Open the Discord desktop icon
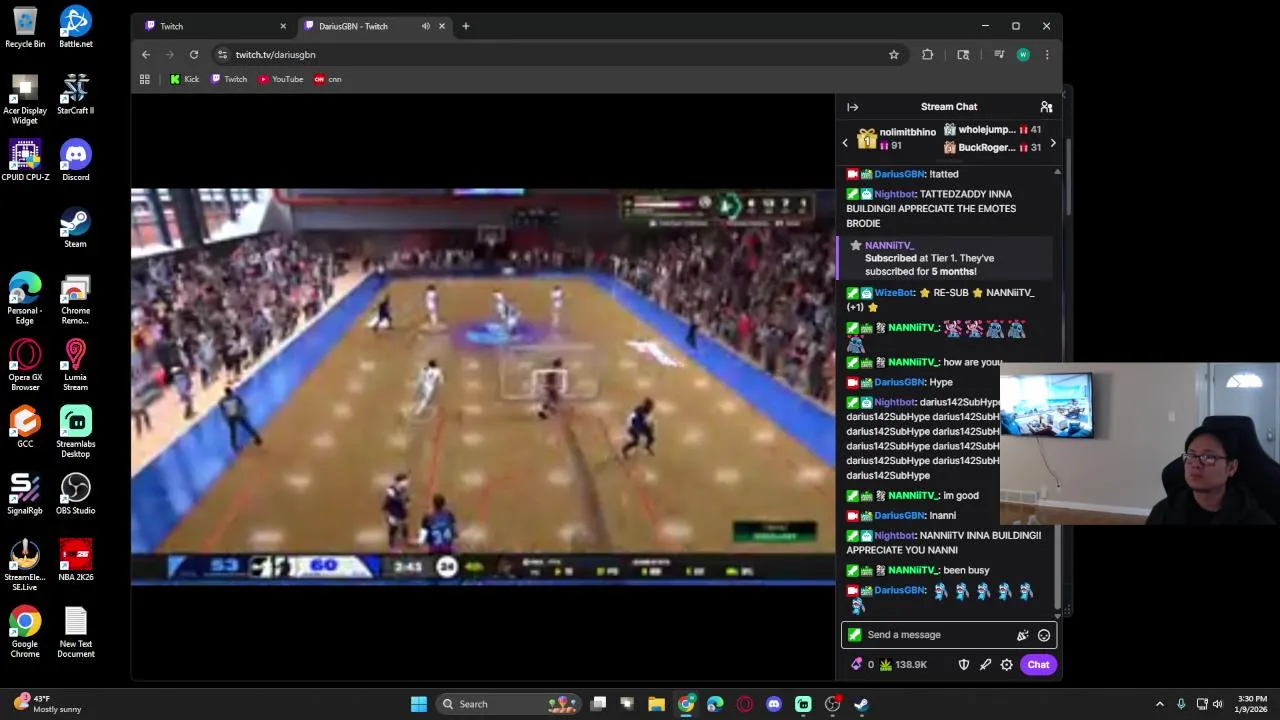 click(x=75, y=160)
